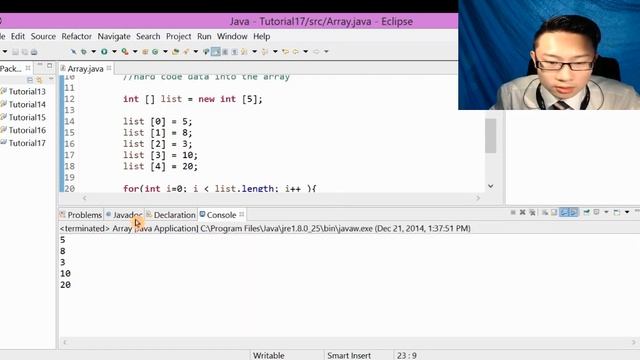Click the New Java Package icon
Screen dimensions: 640x360
(x=145, y=52)
